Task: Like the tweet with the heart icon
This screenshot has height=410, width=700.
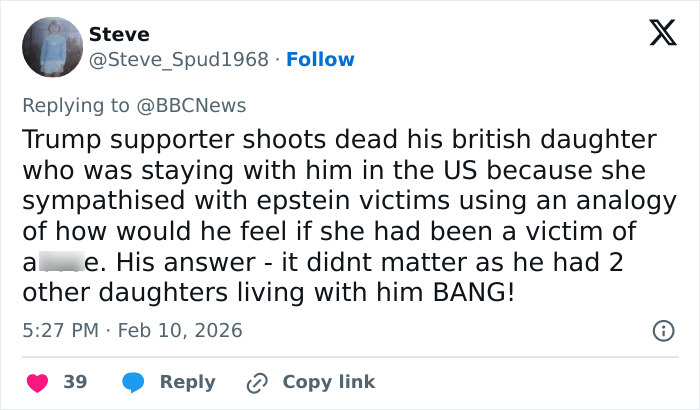Action: tap(36, 382)
